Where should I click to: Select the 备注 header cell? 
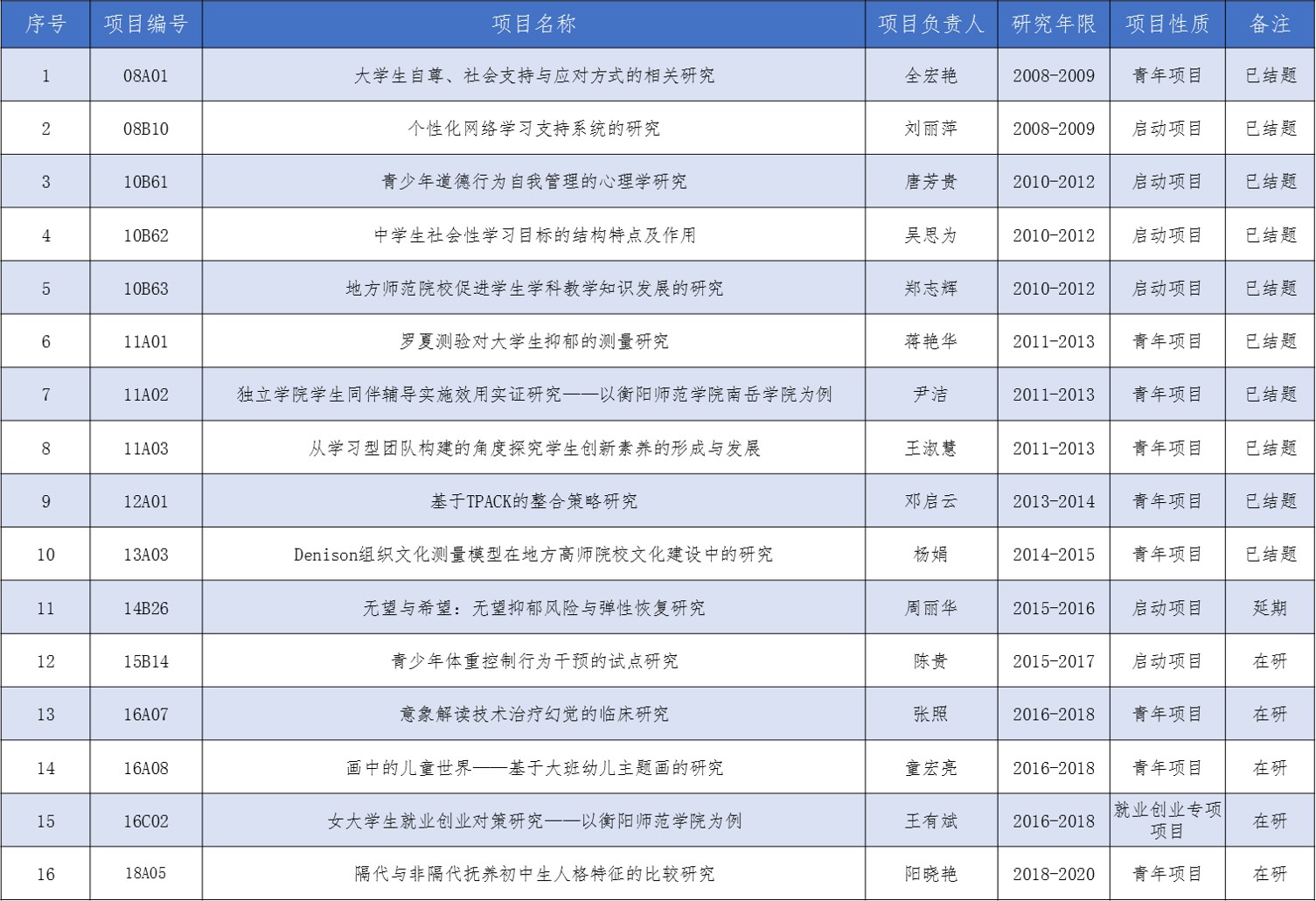[x=1271, y=24]
